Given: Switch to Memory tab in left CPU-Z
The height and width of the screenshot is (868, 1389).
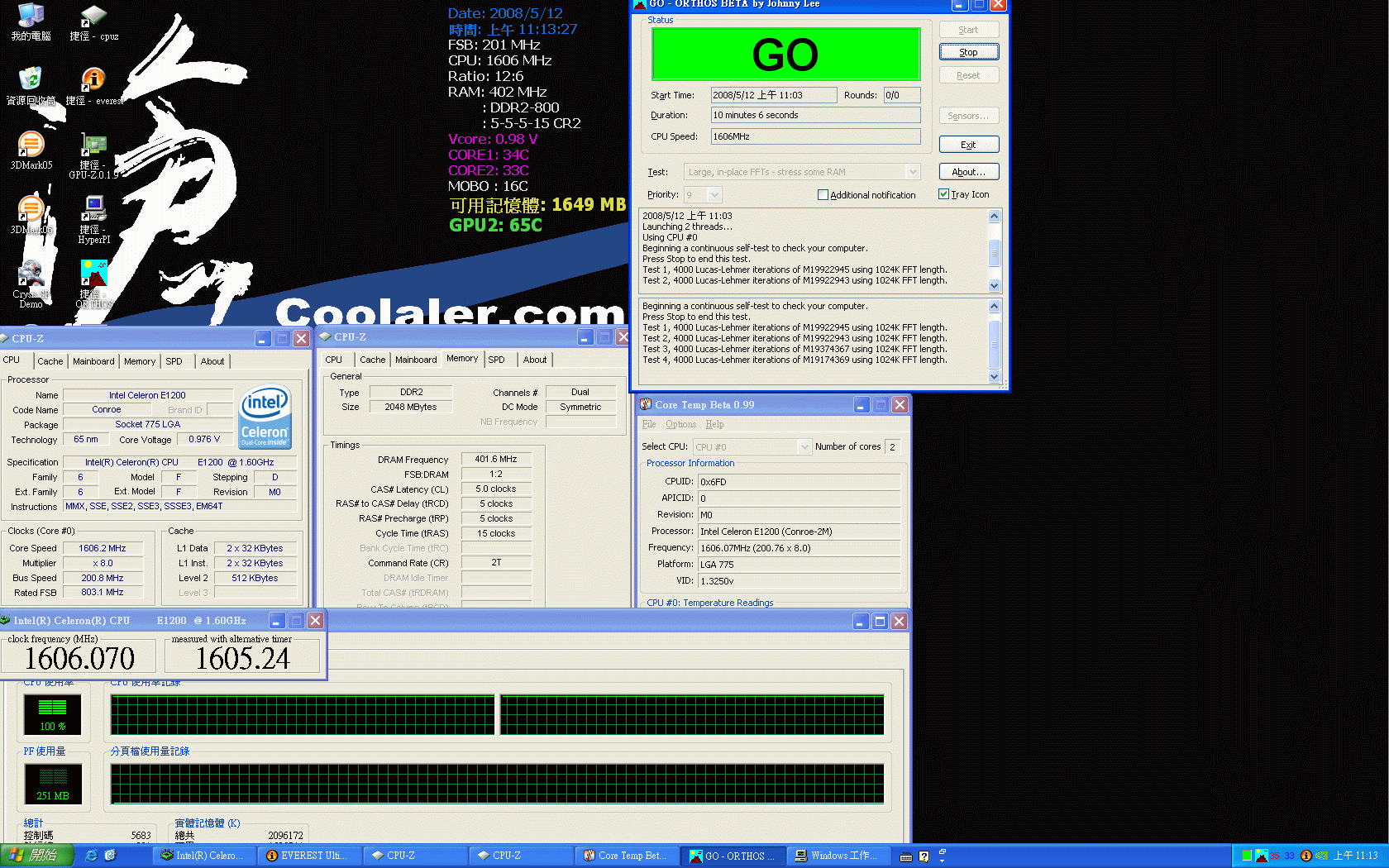Looking at the screenshot, I should 140,361.
